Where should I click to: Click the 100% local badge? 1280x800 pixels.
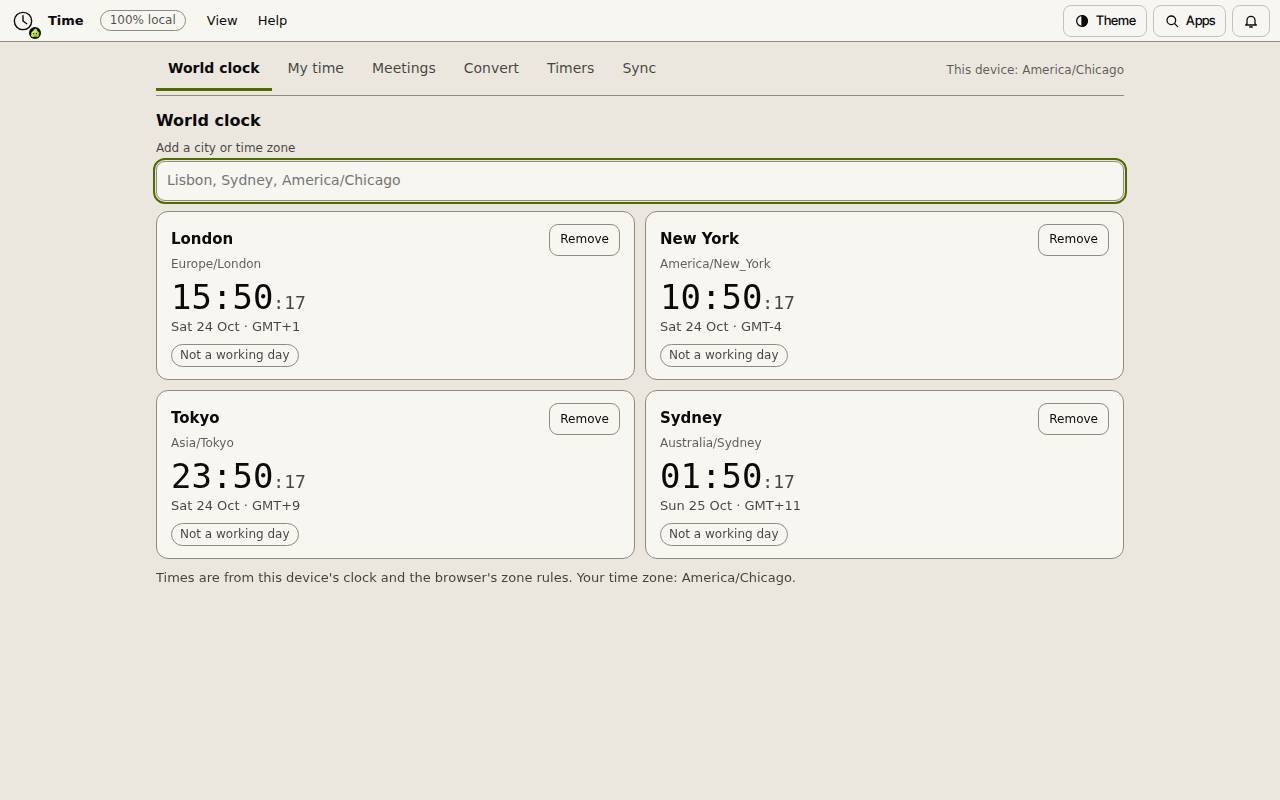pos(143,20)
